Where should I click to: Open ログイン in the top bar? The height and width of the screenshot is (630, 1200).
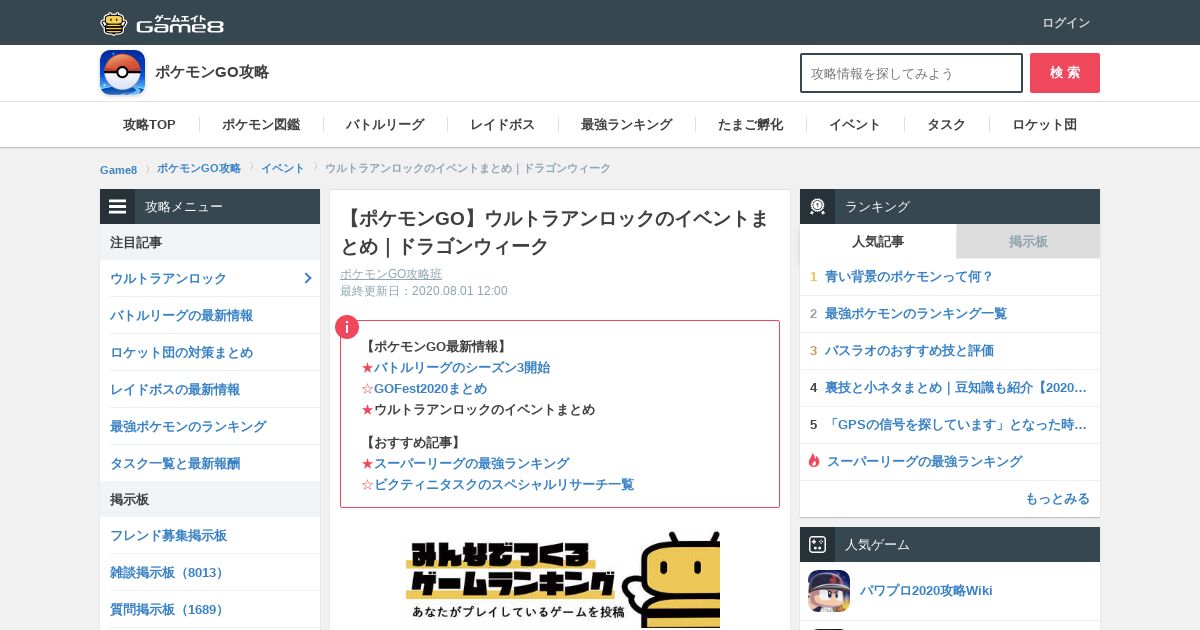[x=1066, y=23]
